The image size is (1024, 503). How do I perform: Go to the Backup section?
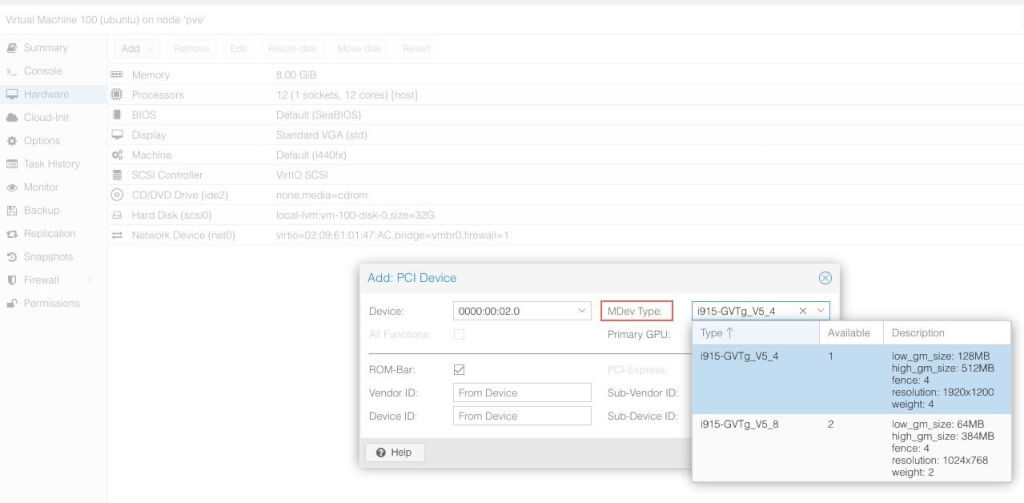click(x=41, y=210)
